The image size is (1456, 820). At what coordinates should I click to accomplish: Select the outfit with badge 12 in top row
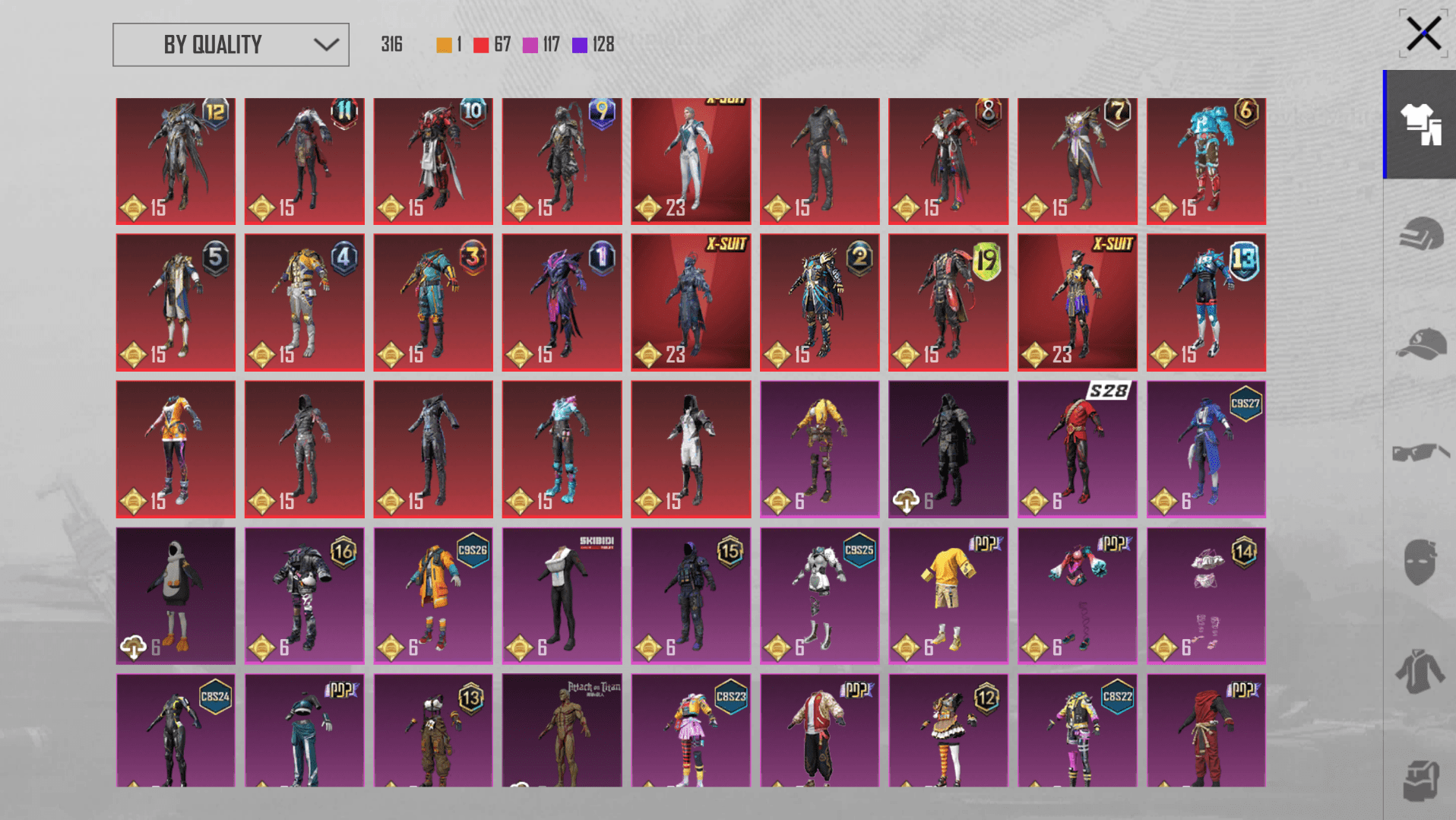(176, 160)
